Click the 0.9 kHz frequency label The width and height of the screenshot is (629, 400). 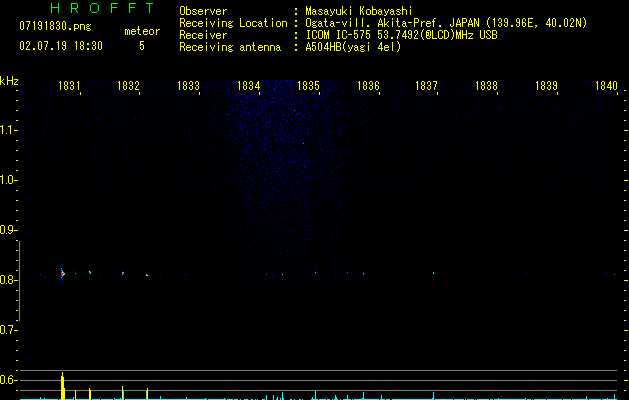[8, 230]
